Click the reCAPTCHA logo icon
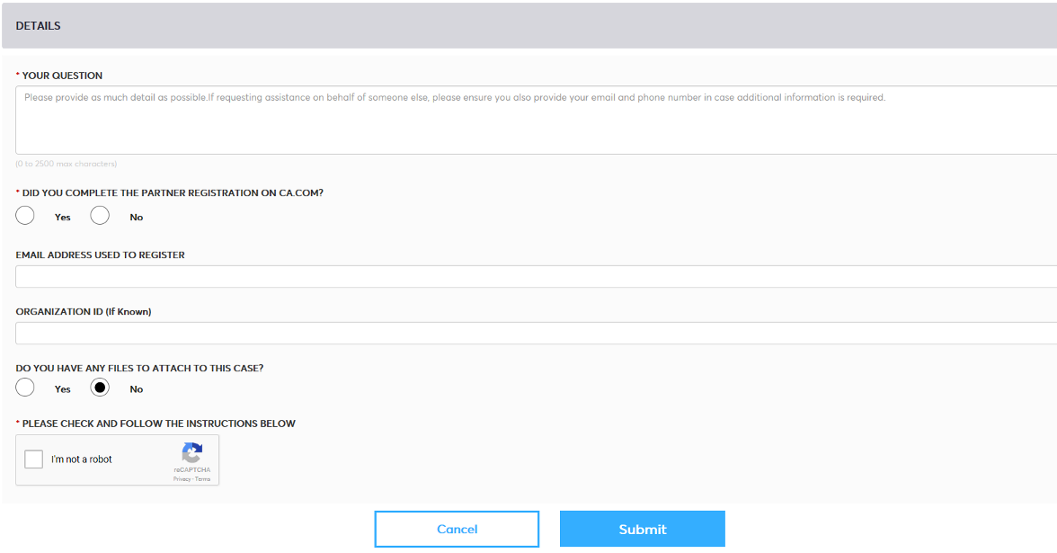 click(x=192, y=453)
